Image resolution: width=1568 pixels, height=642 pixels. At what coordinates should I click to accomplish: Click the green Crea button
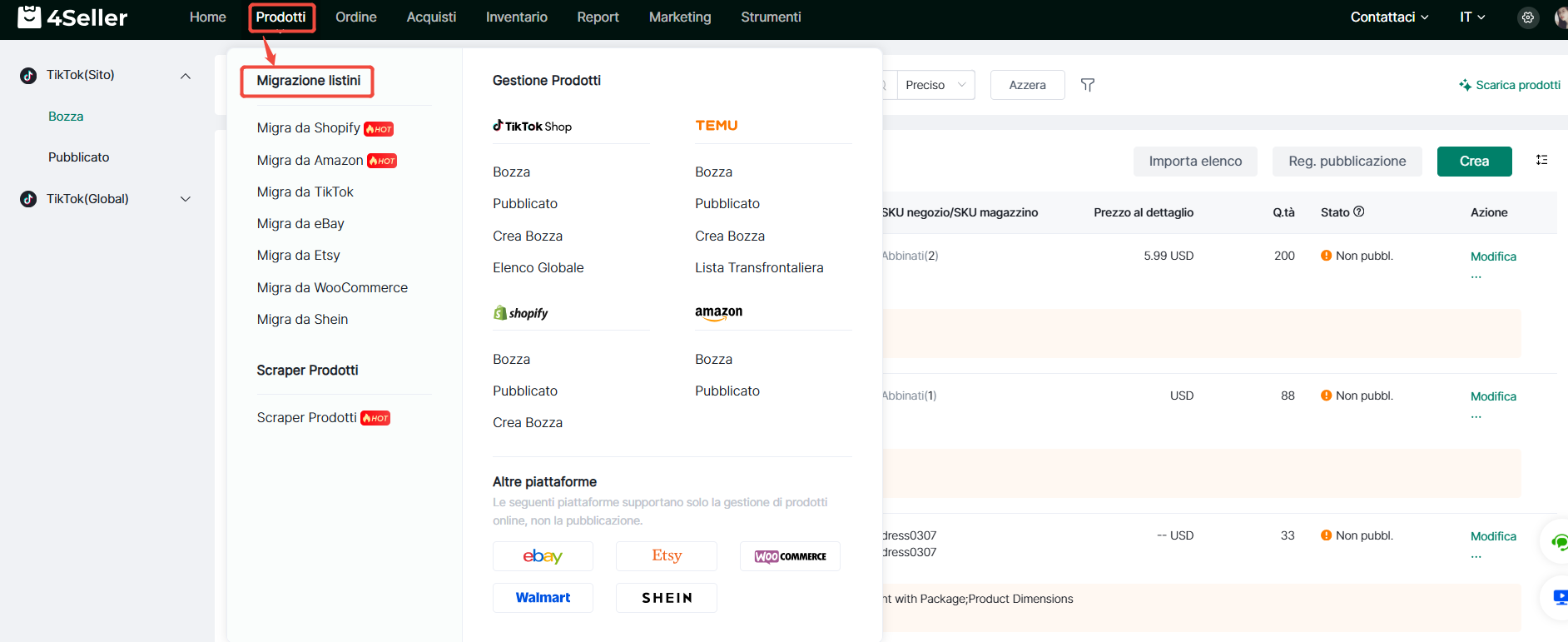pos(1474,162)
